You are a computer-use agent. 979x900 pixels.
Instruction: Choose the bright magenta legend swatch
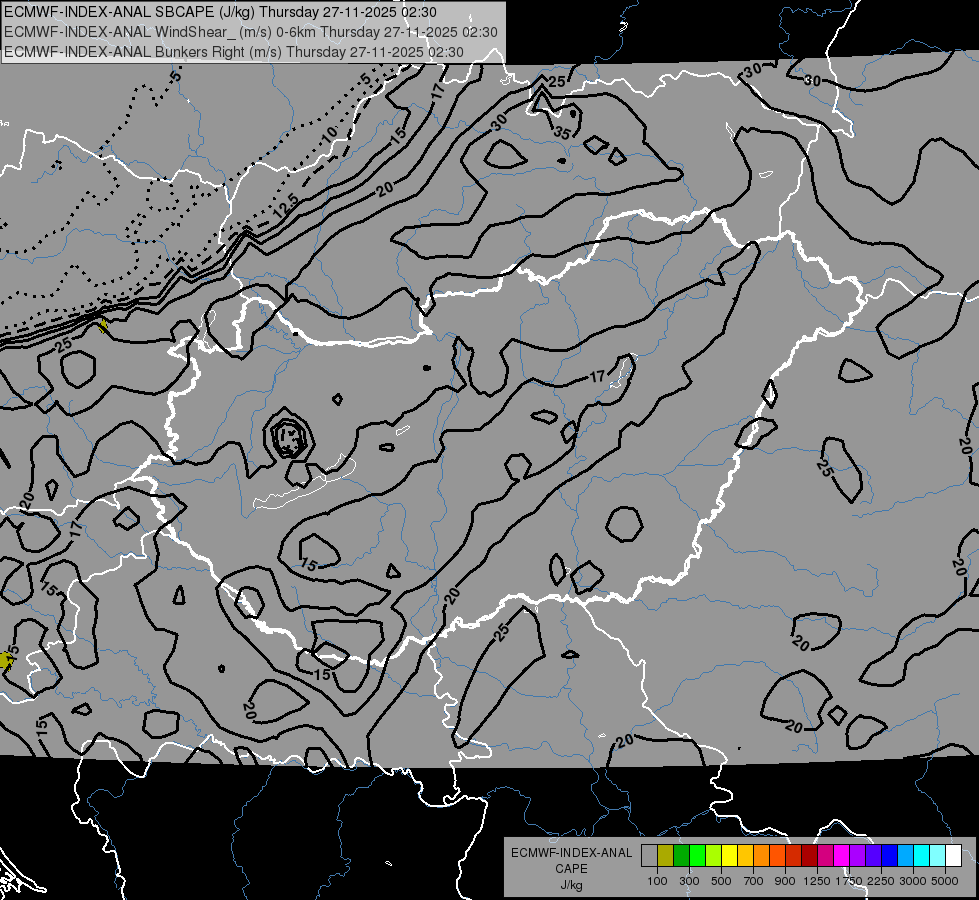click(841, 856)
